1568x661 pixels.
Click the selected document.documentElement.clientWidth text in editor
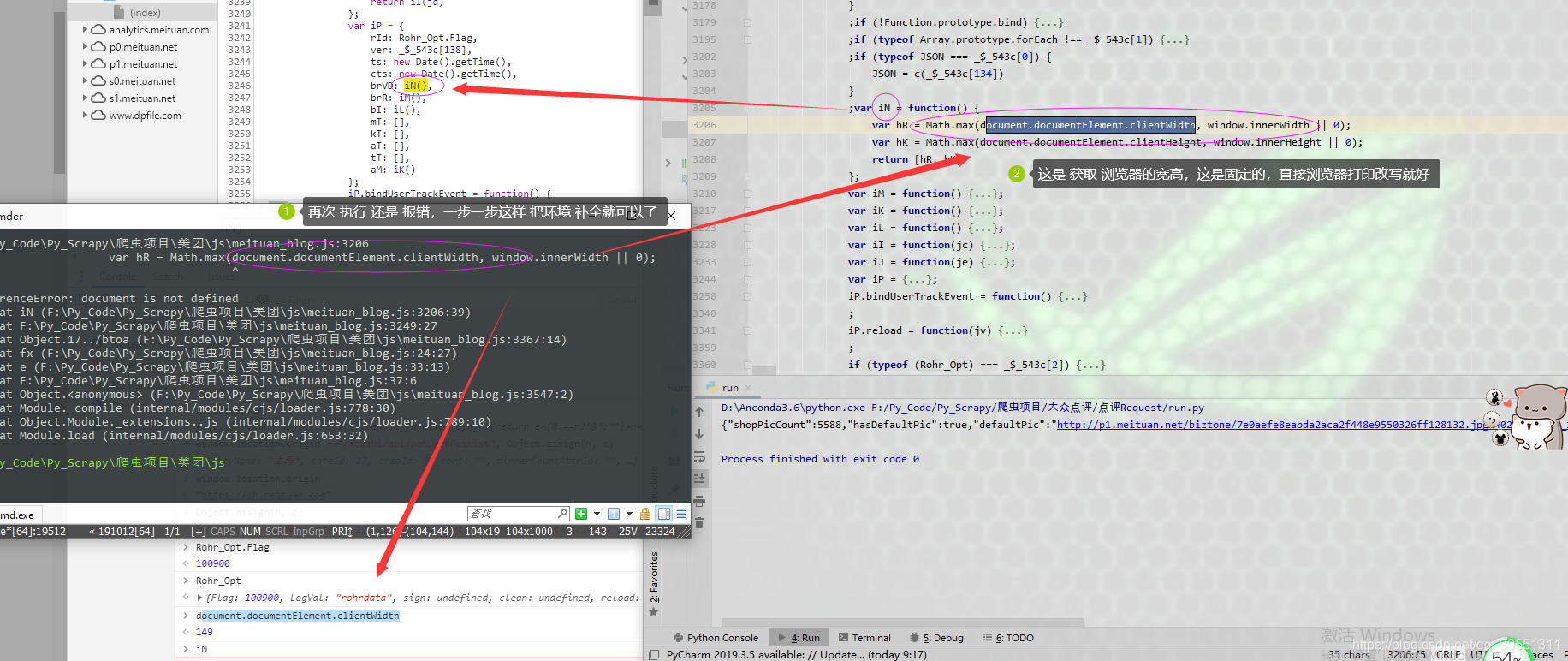click(x=1090, y=125)
